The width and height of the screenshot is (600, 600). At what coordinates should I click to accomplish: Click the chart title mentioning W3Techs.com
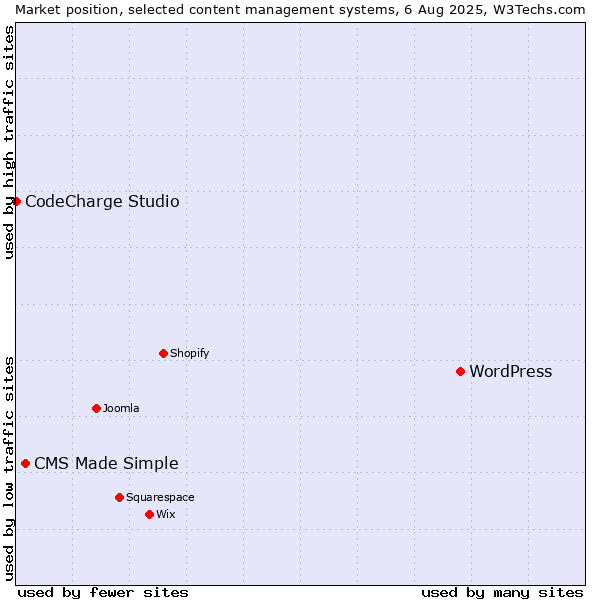[300, 10]
